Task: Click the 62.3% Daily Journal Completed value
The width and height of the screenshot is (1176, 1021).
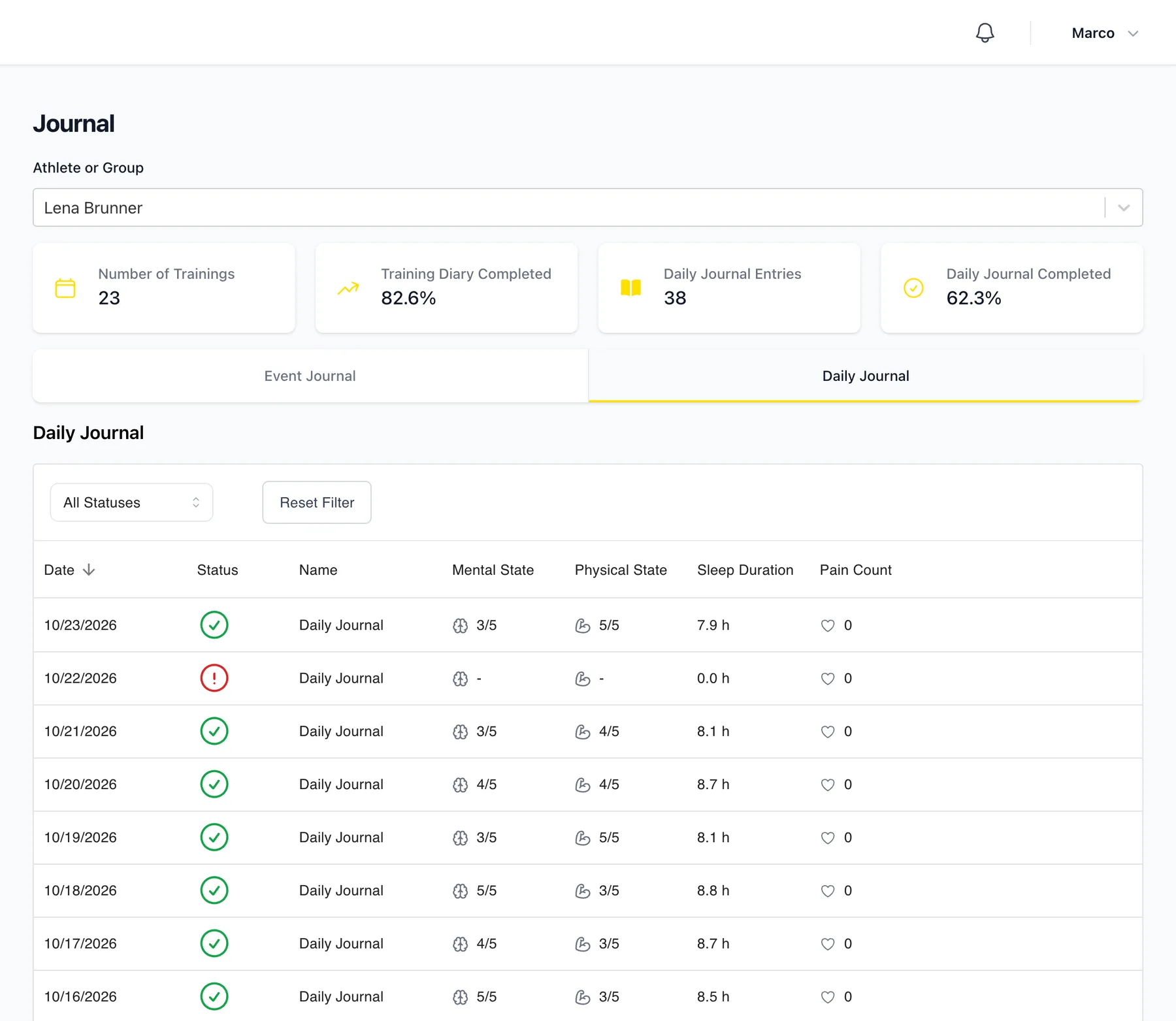Action: tap(973, 298)
